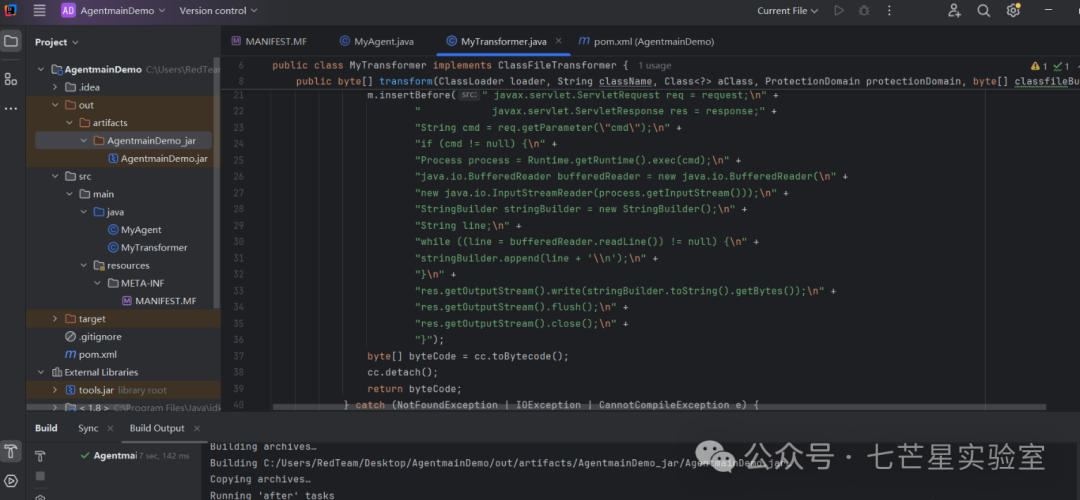Screen dimensions: 1080x500
Task: Collapse the AgentmainDemo_jar folder
Action: pos(83,140)
